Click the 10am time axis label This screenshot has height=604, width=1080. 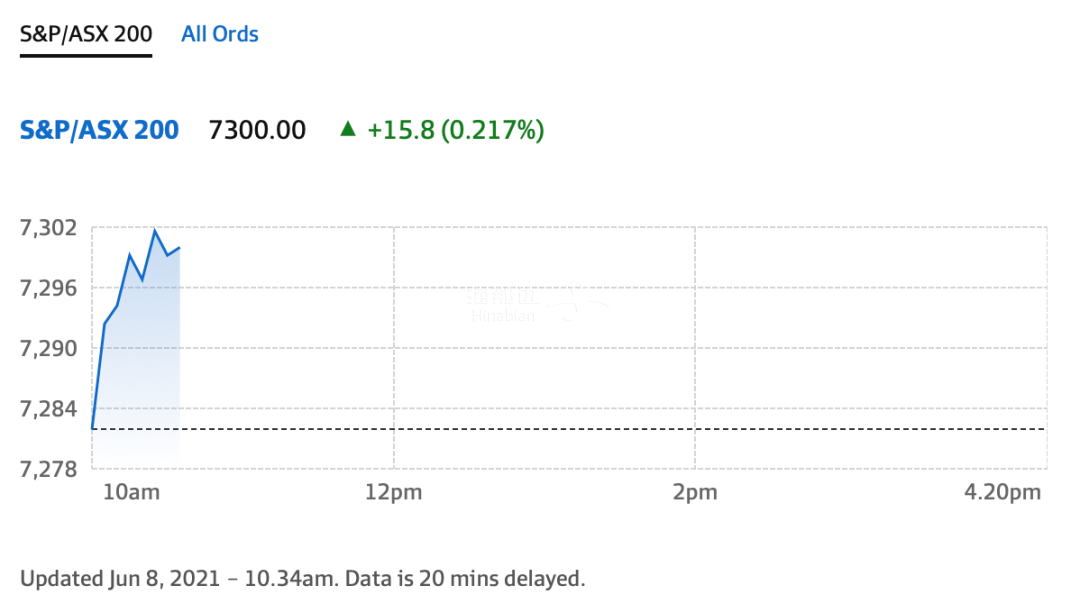tap(132, 492)
